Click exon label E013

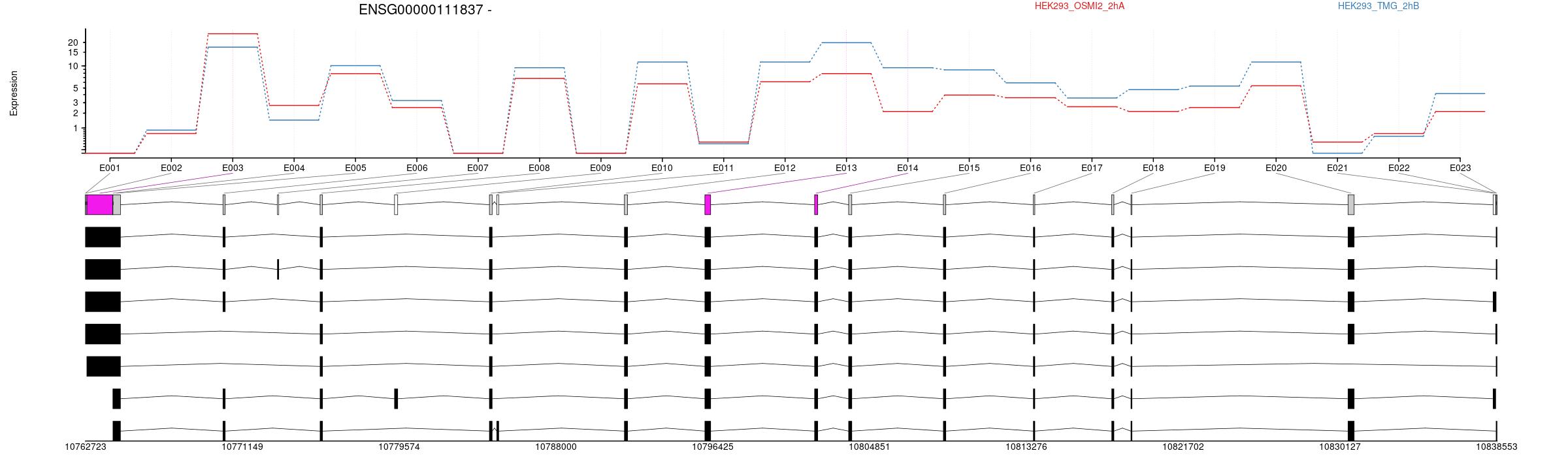[846, 168]
